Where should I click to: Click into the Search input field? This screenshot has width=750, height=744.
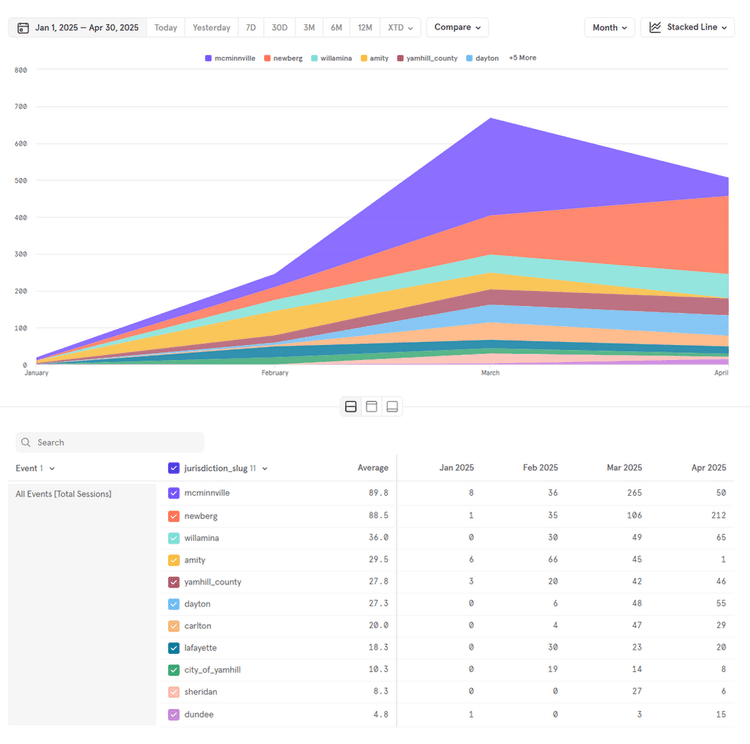(115, 442)
